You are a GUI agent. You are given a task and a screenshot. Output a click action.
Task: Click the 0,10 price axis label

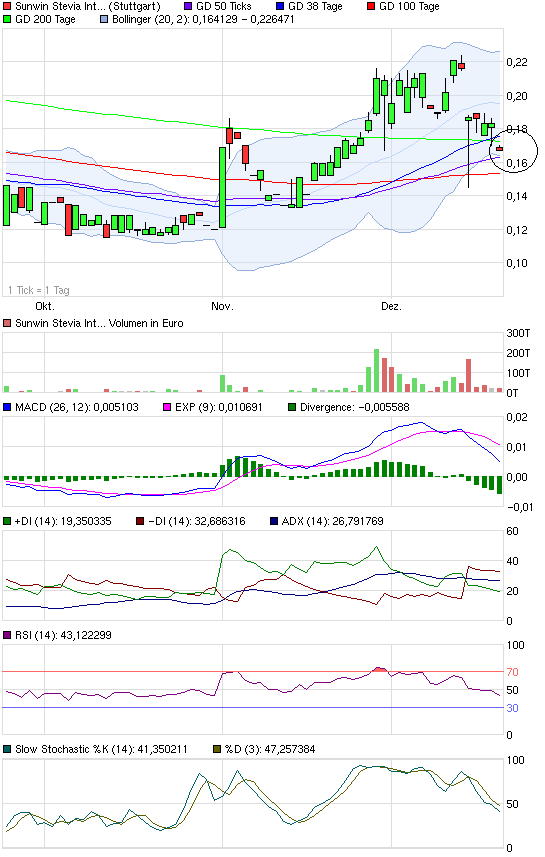click(517, 263)
